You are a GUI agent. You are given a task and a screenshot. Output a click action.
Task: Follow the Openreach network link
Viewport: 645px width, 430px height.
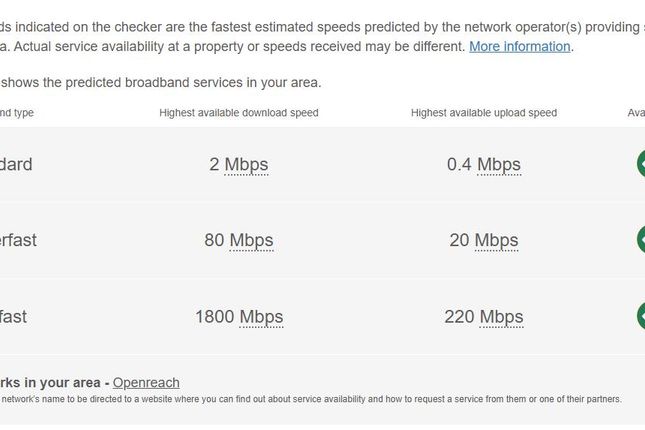point(146,383)
